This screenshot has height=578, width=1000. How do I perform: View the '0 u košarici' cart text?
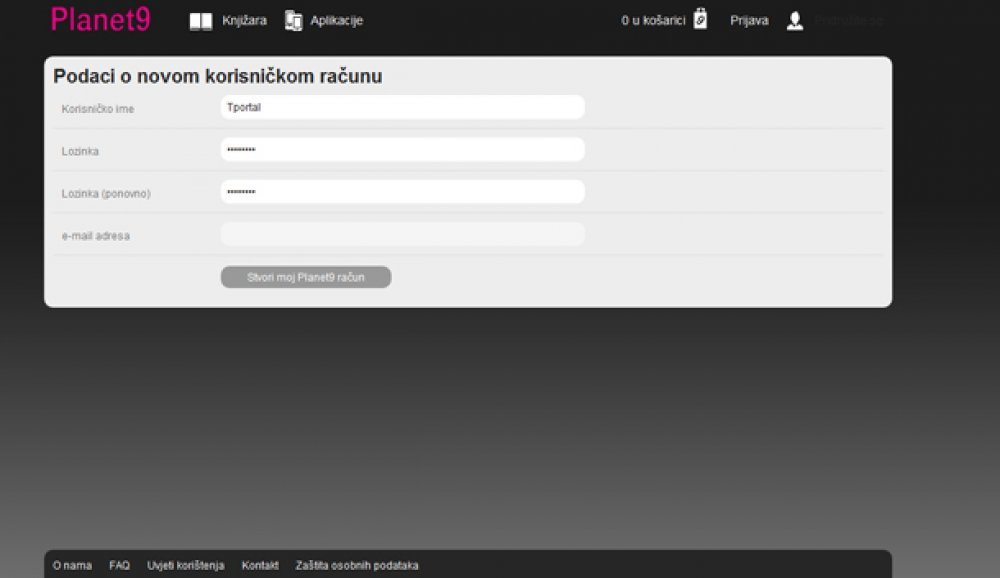coord(653,20)
